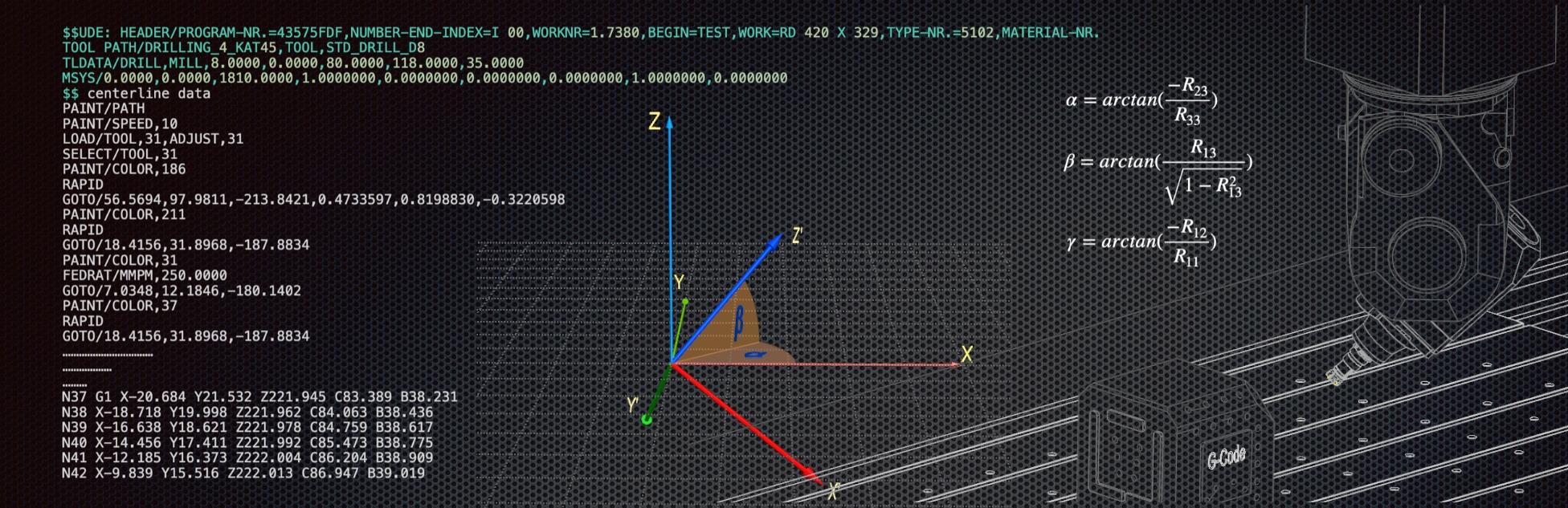The width and height of the screenshot is (1568, 508).
Task: Click the β = arctan formula
Action: tap(1158, 170)
